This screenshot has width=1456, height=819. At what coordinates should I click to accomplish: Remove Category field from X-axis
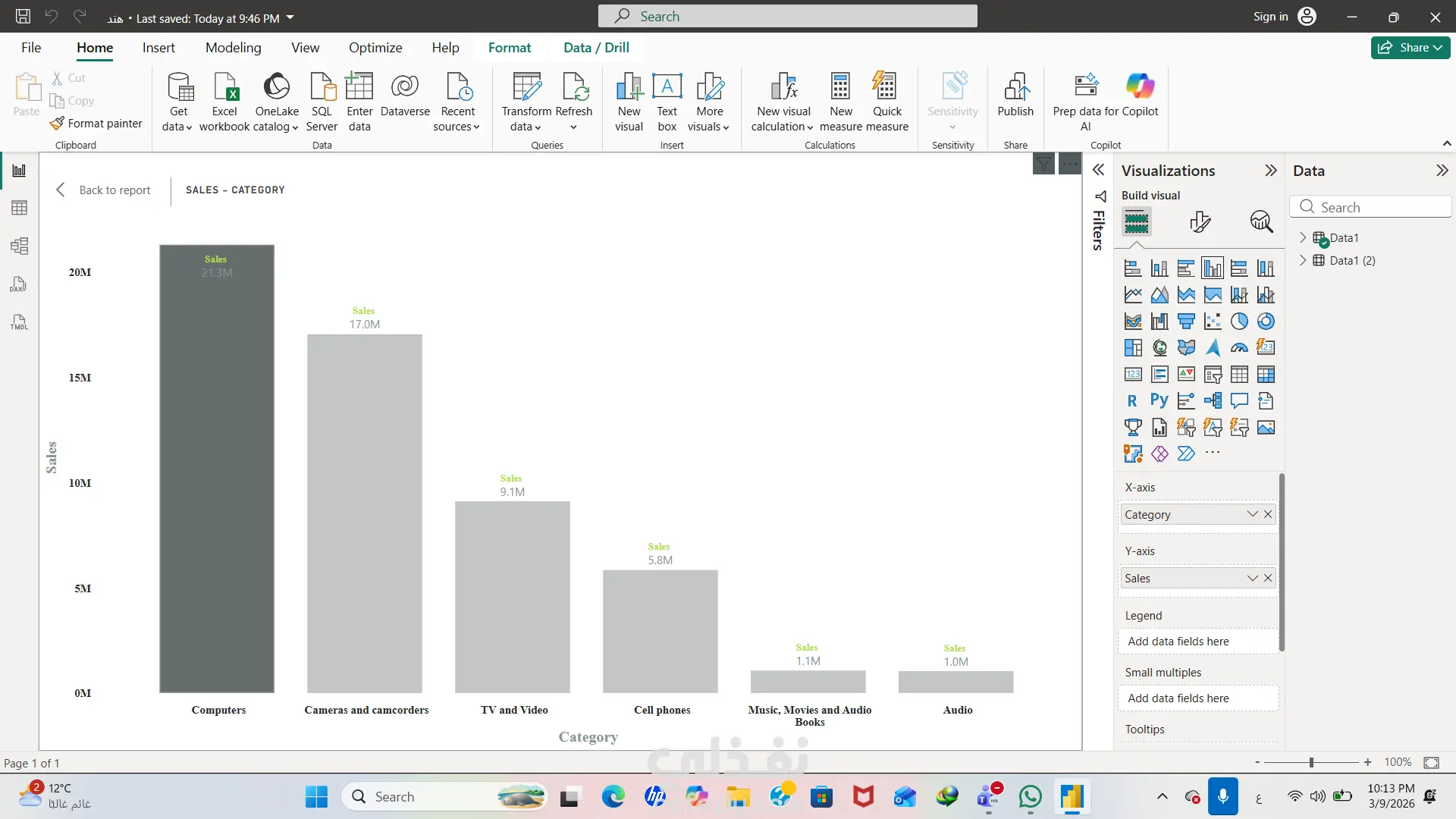coord(1268,514)
